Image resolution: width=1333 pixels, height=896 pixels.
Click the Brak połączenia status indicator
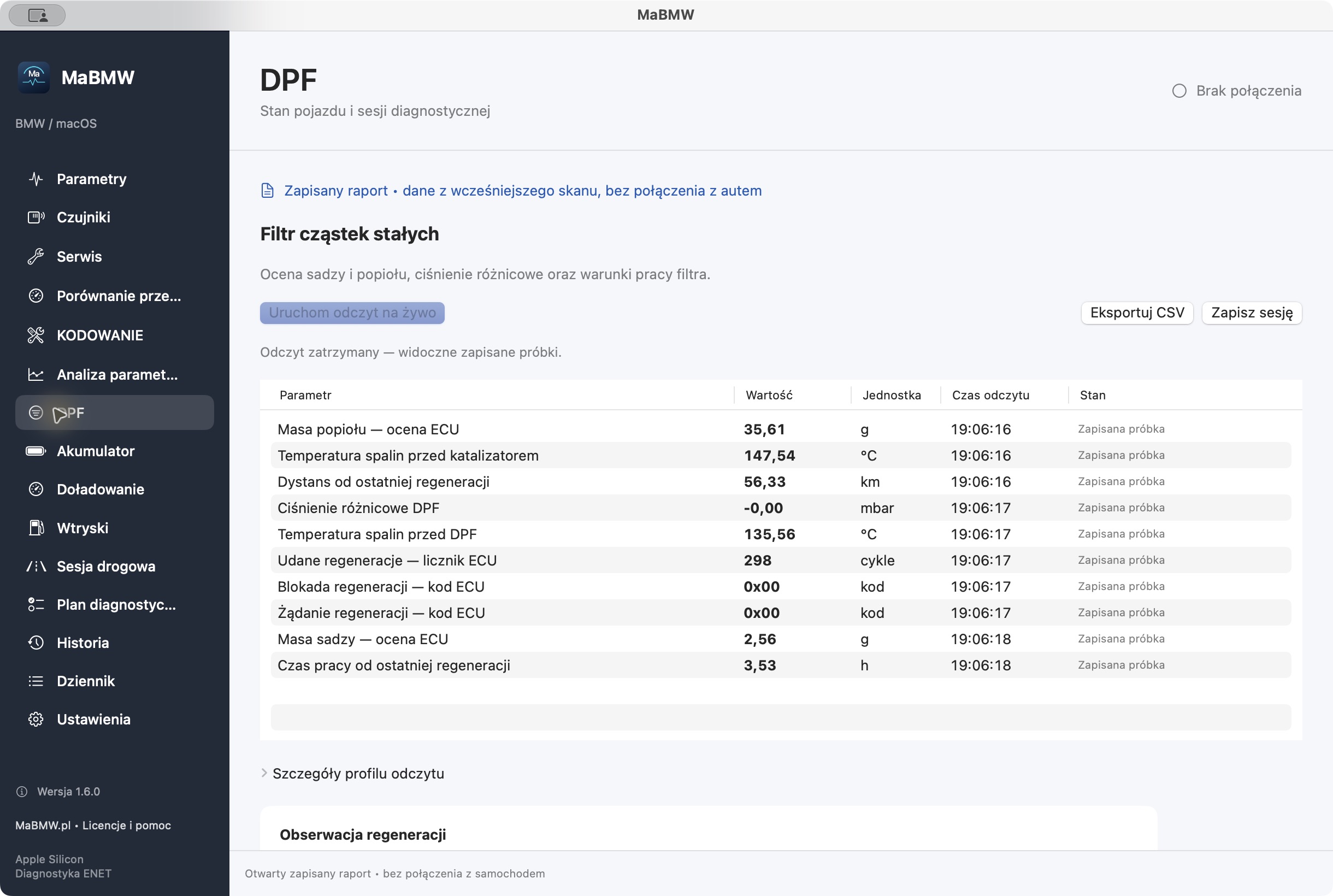1236,91
